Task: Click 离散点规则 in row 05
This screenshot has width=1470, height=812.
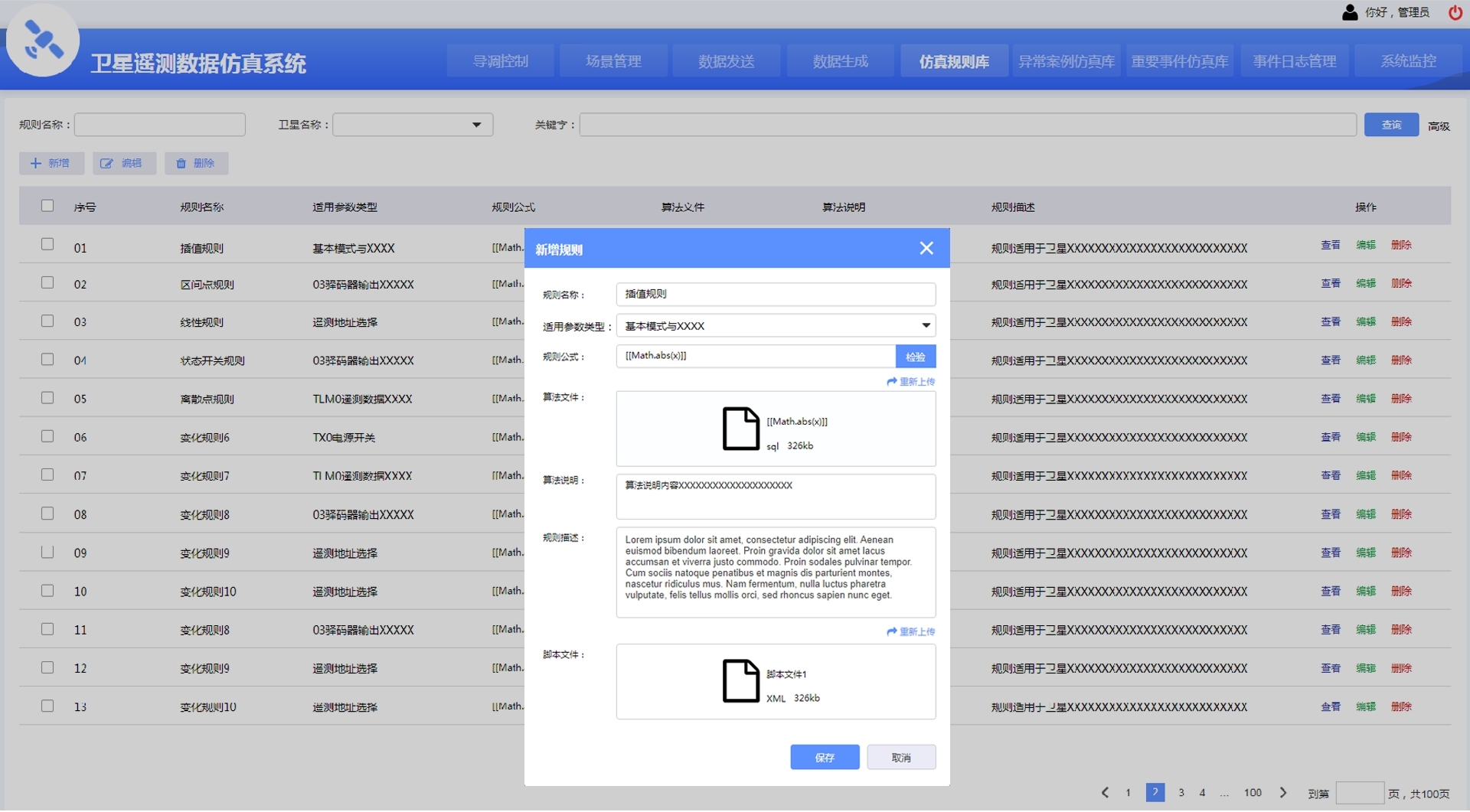Action: 207,399
